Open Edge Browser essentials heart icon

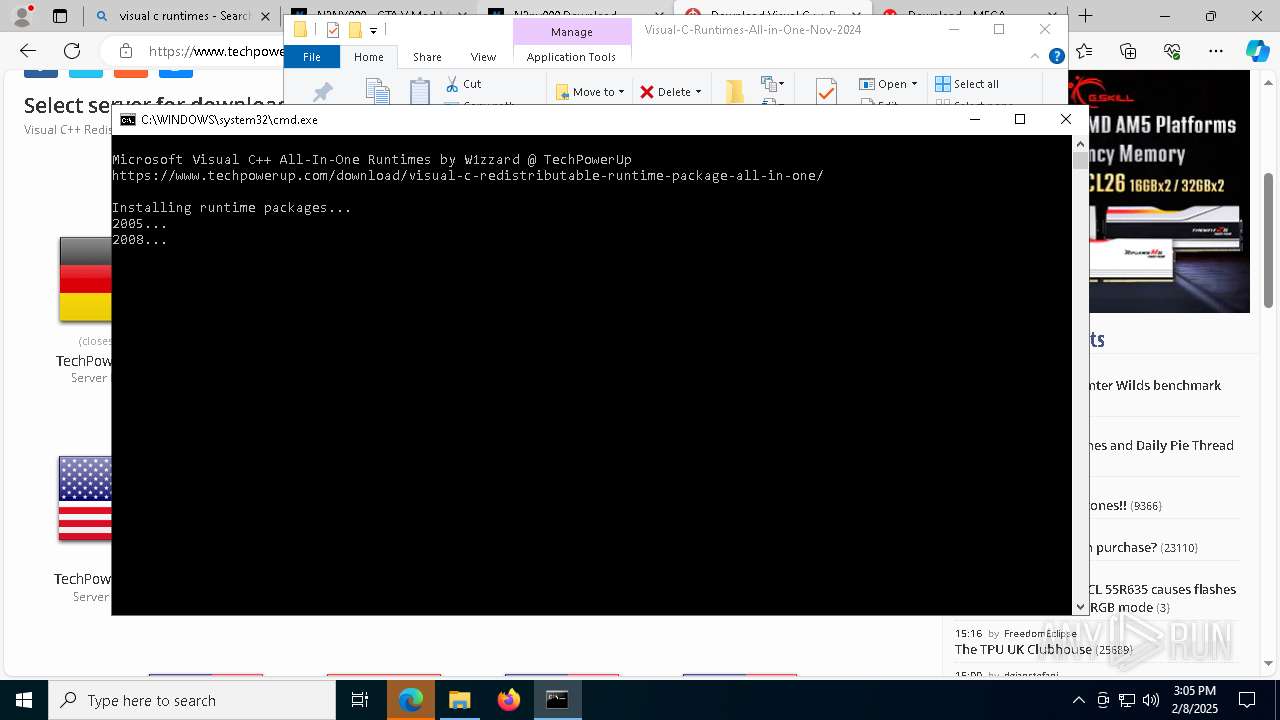pos(1172,51)
